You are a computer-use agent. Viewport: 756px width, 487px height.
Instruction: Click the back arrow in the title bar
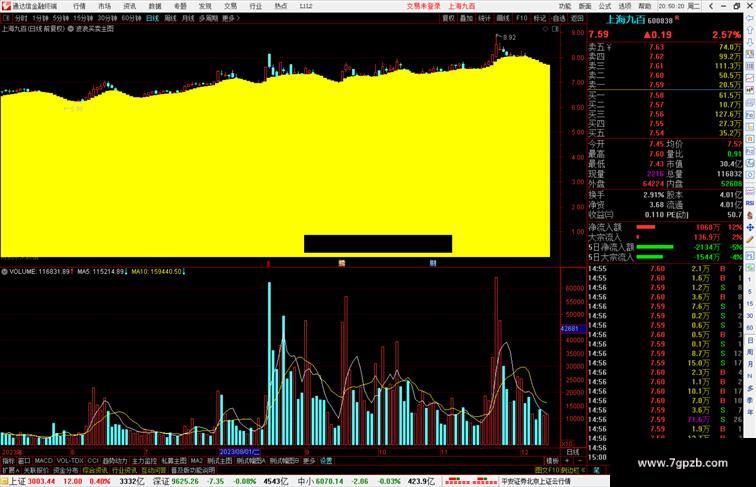(x=711, y=6)
